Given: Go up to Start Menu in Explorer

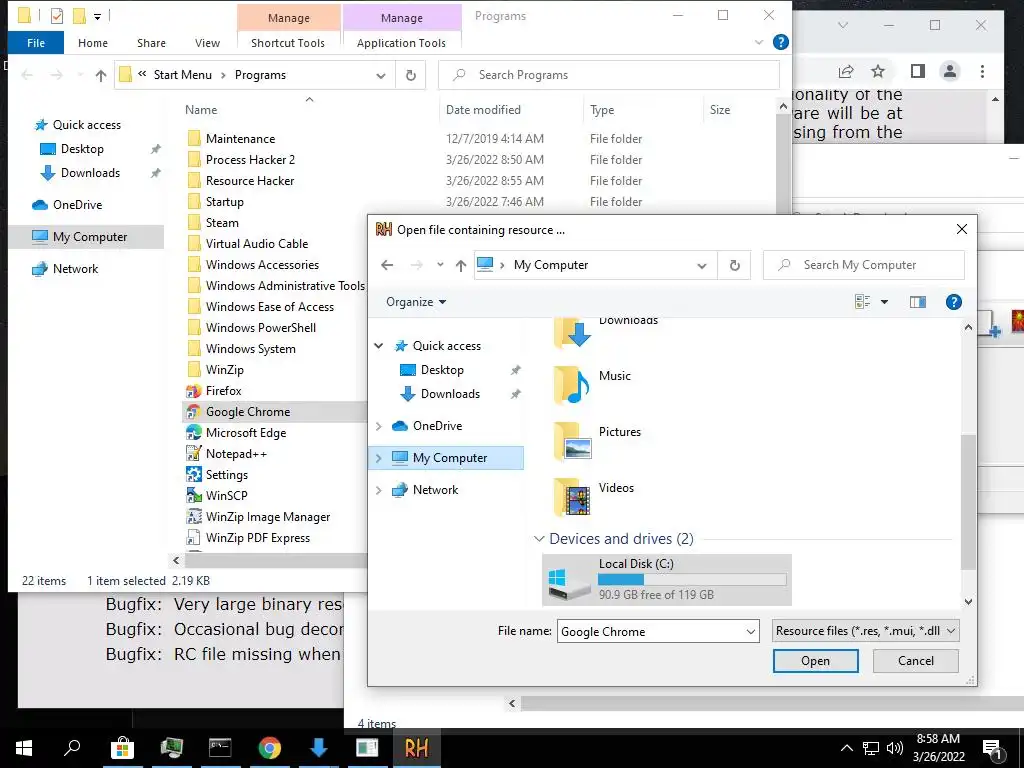Looking at the screenshot, I should (x=101, y=75).
